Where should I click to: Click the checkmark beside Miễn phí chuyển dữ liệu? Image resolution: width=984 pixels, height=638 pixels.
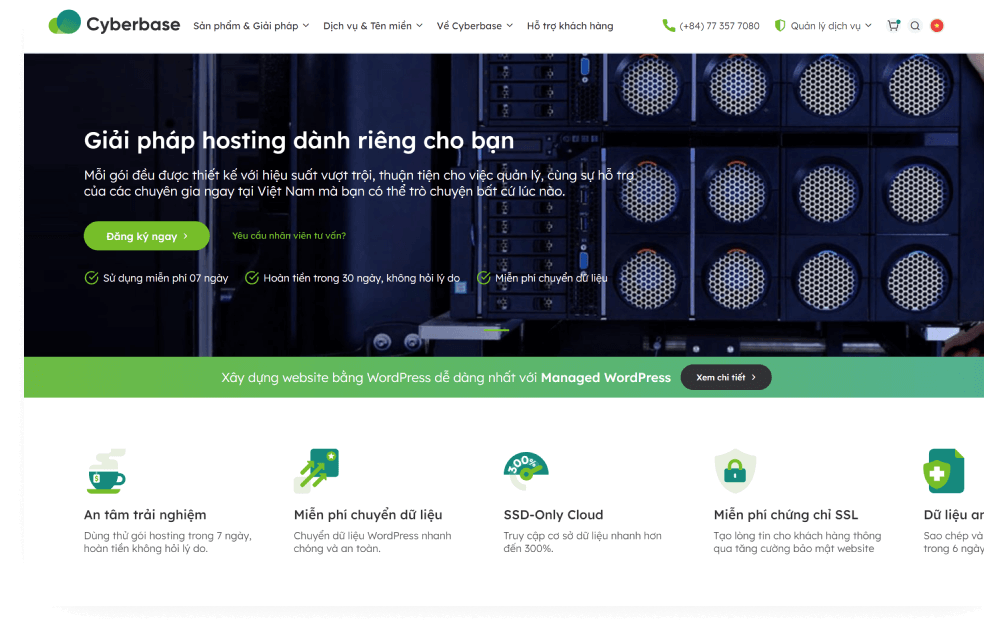(x=484, y=278)
